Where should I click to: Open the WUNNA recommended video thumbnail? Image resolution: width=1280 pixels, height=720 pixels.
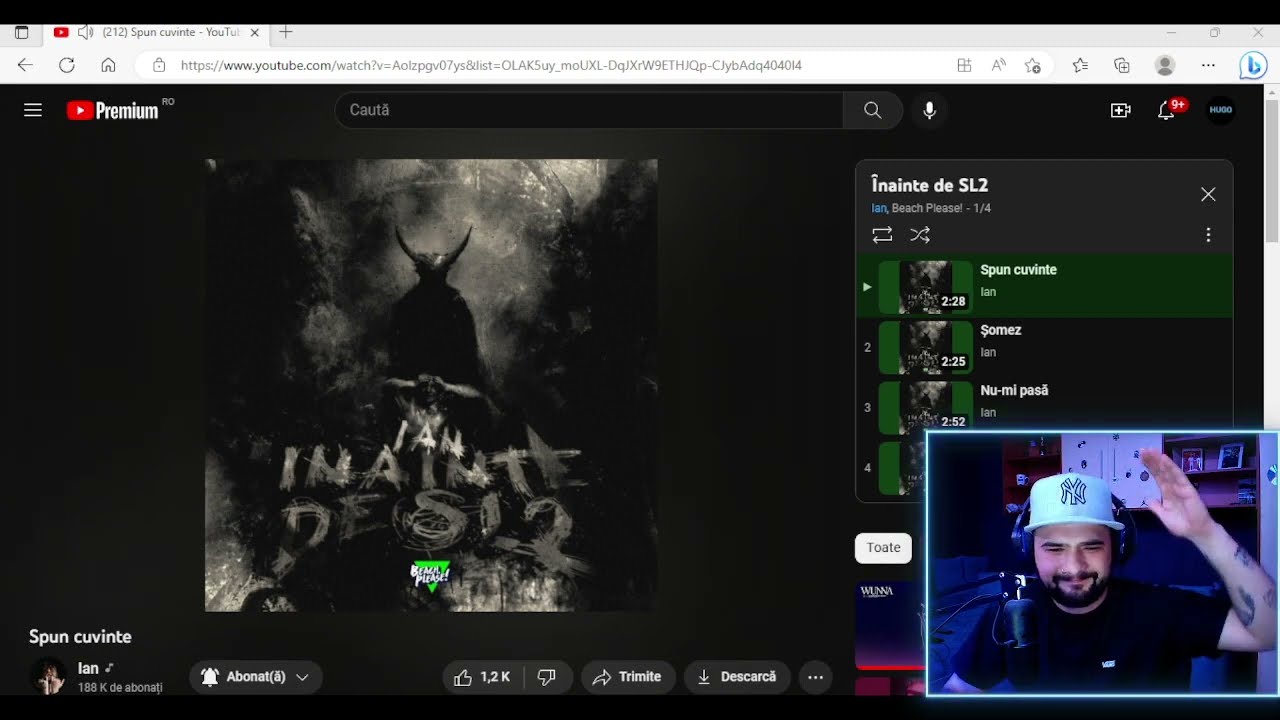pyautogui.click(x=890, y=625)
